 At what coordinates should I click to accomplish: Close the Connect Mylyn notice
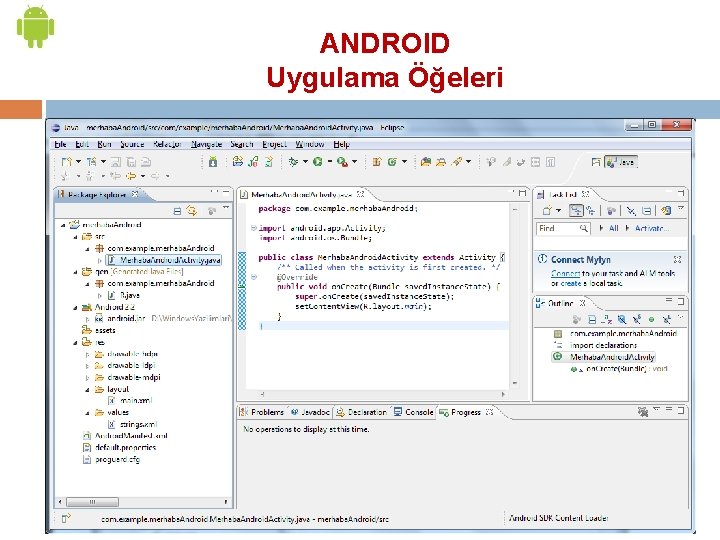pyautogui.click(x=677, y=259)
